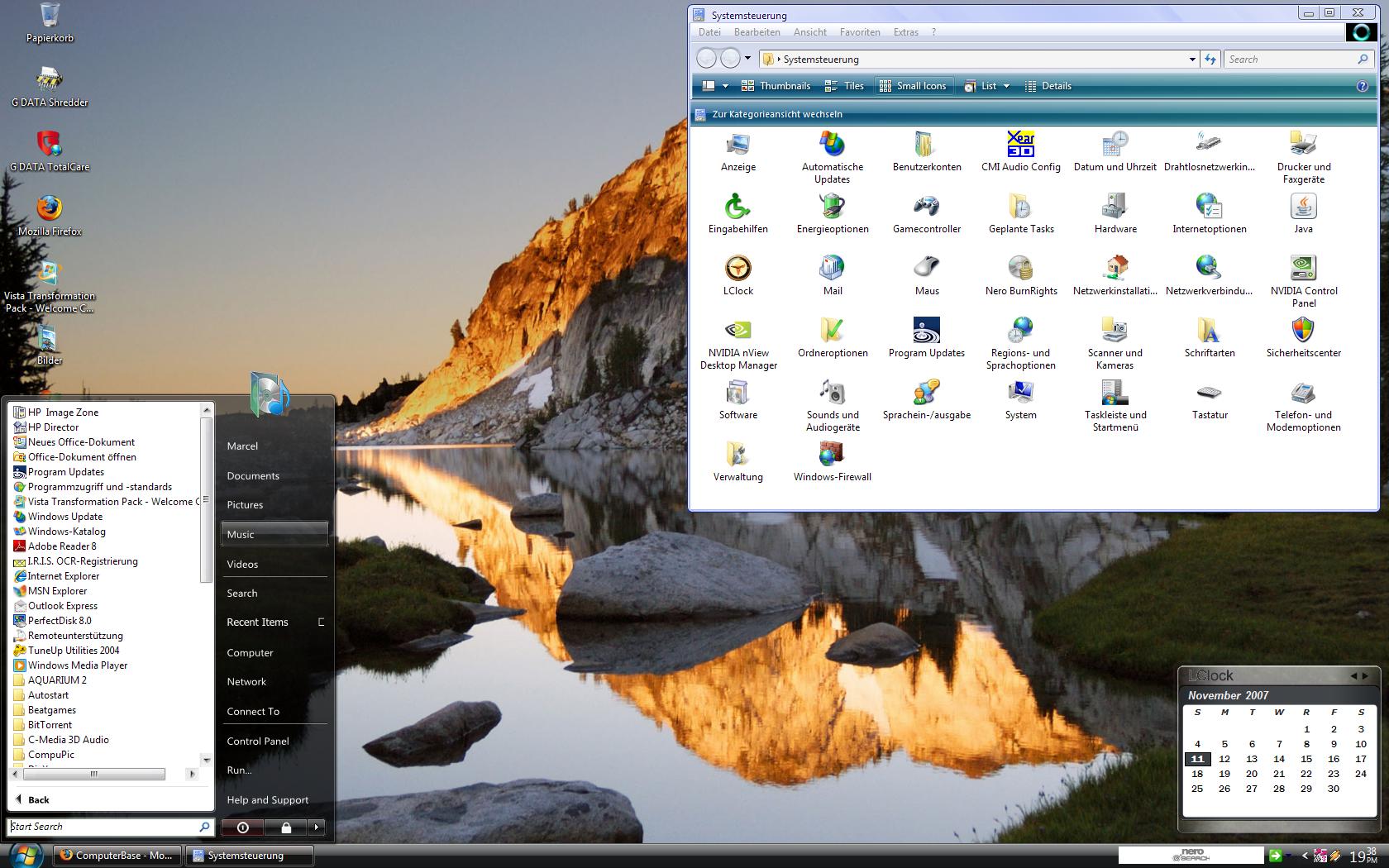This screenshot has height=868, width=1389.
Task: Click the Windows Start orb
Action: [x=25, y=855]
